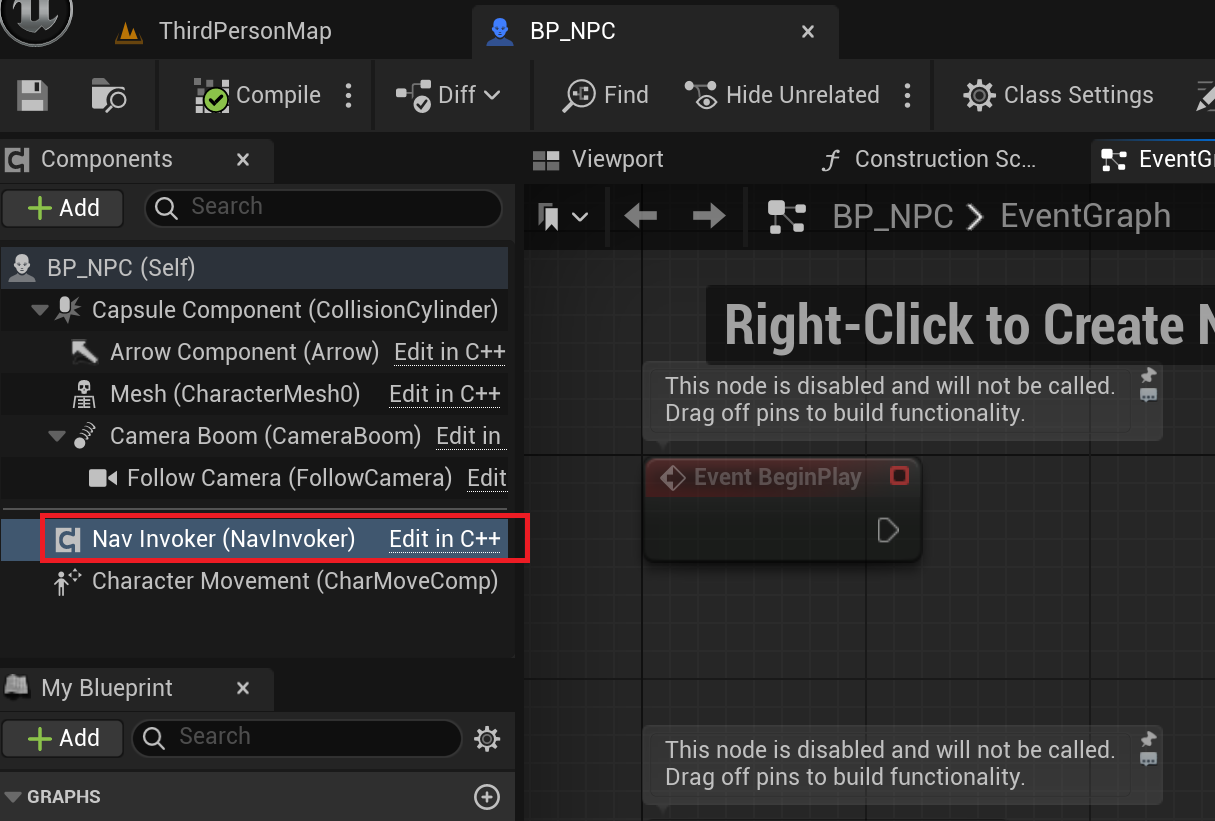The height and width of the screenshot is (821, 1215).
Task: Collapse the GRAPHS section
Action: (x=13, y=797)
